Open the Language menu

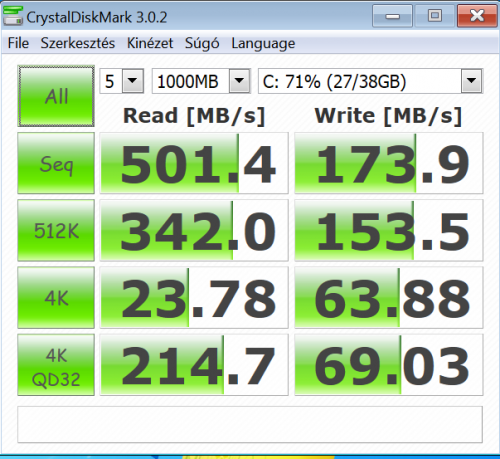263,43
